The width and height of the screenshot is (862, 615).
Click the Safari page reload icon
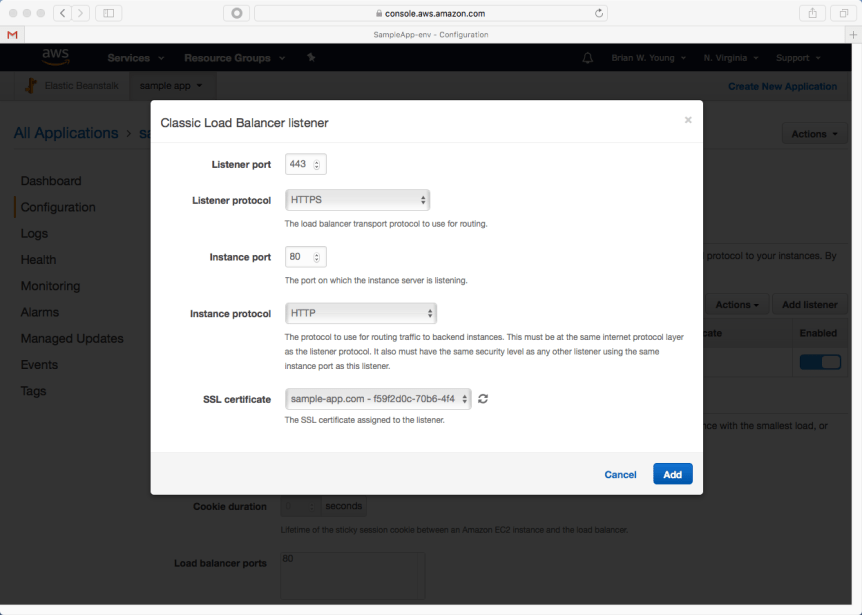coord(599,13)
